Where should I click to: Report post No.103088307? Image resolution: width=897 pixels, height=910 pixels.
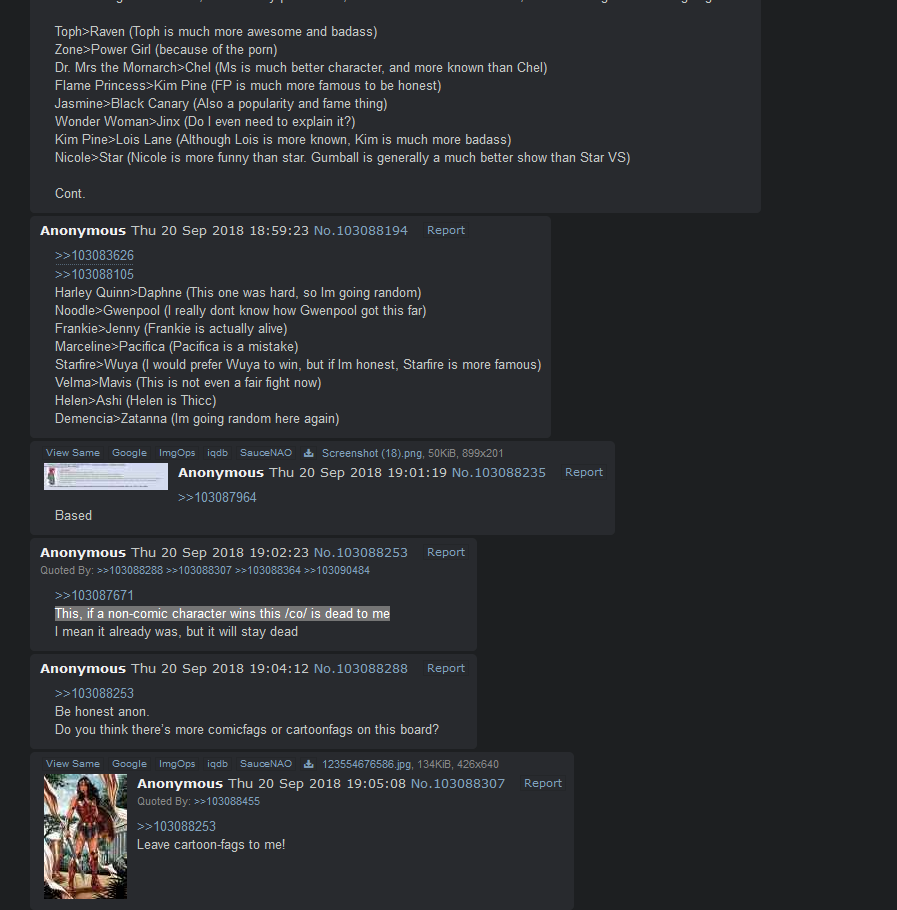[x=542, y=783]
